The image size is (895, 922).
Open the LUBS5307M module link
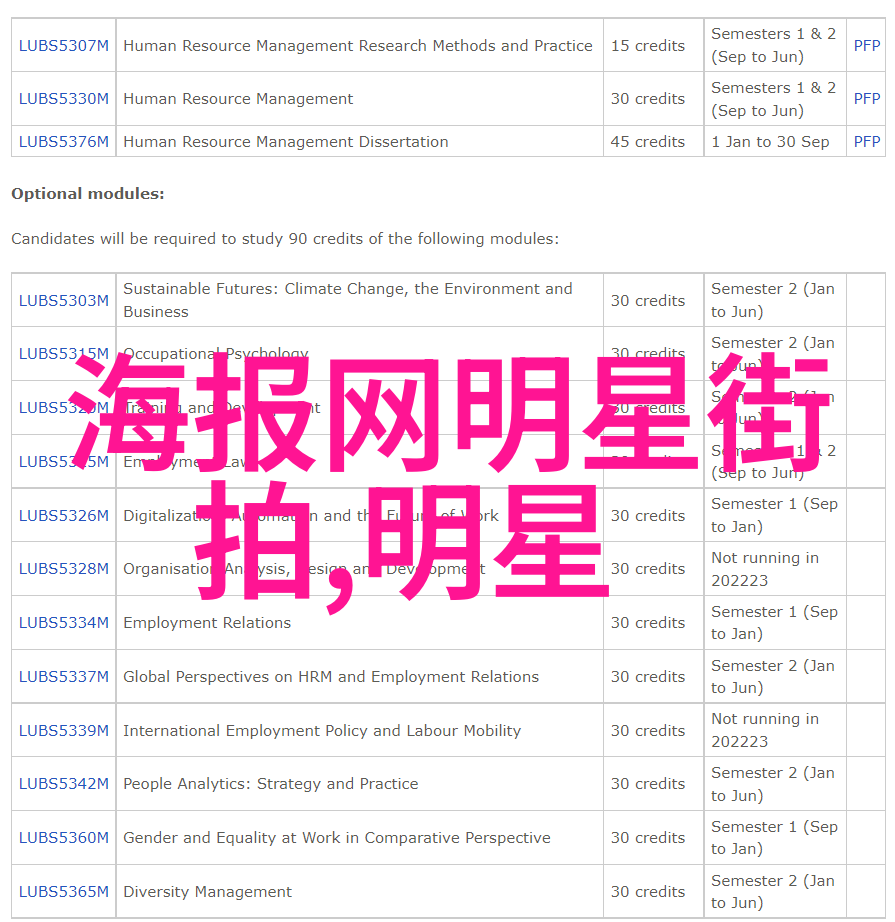point(64,46)
